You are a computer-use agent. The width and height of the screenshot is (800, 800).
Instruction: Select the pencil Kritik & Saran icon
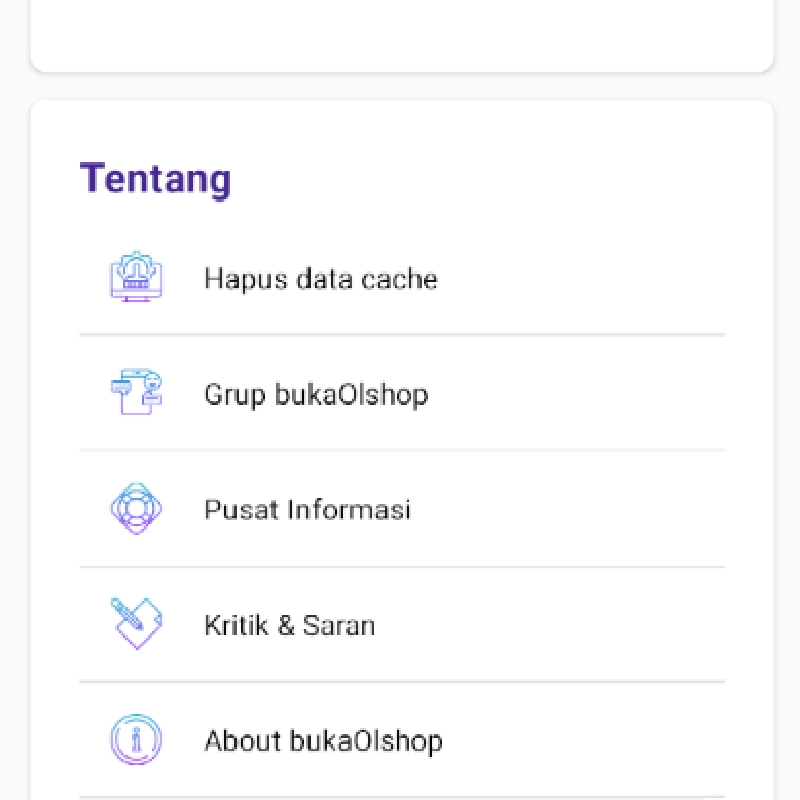click(x=136, y=623)
